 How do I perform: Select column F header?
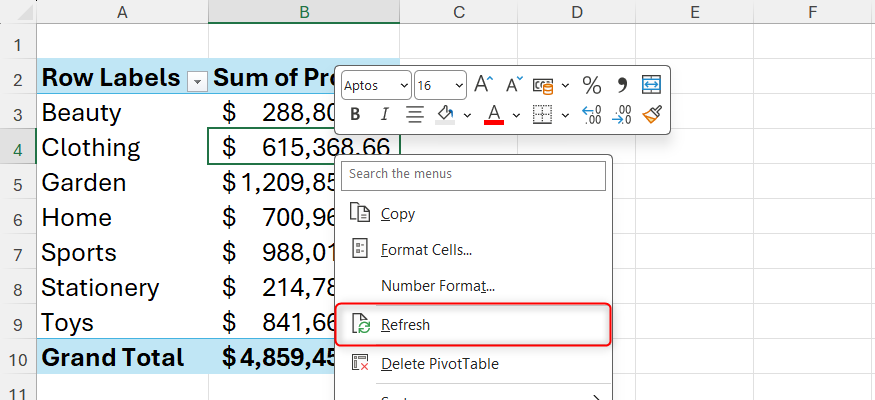coord(813,12)
